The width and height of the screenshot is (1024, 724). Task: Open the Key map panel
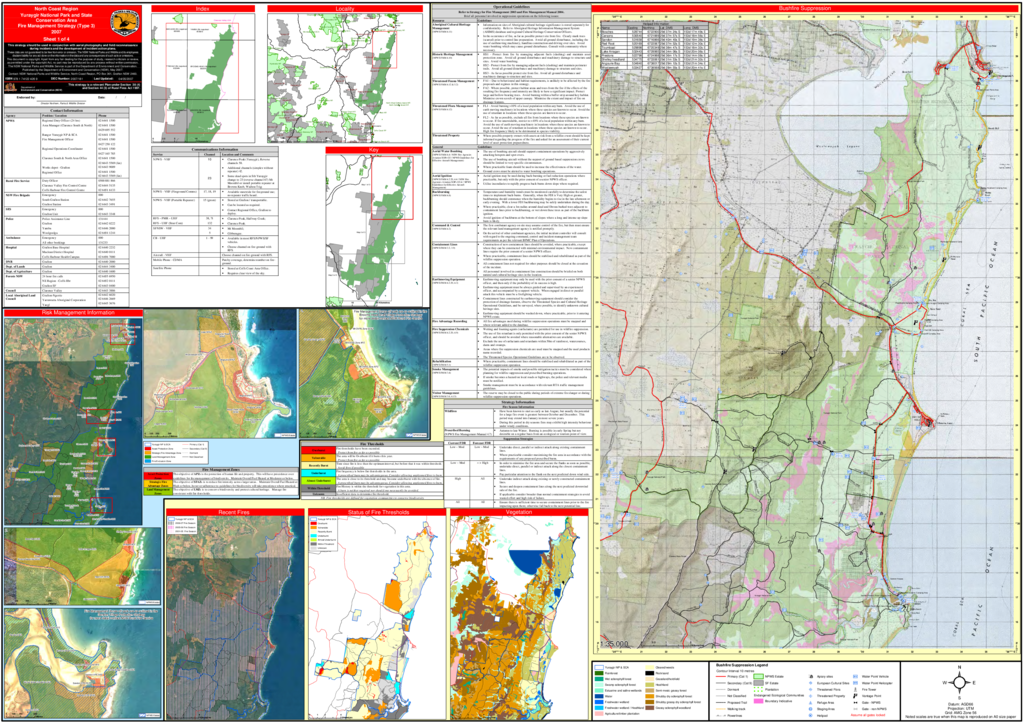374,229
